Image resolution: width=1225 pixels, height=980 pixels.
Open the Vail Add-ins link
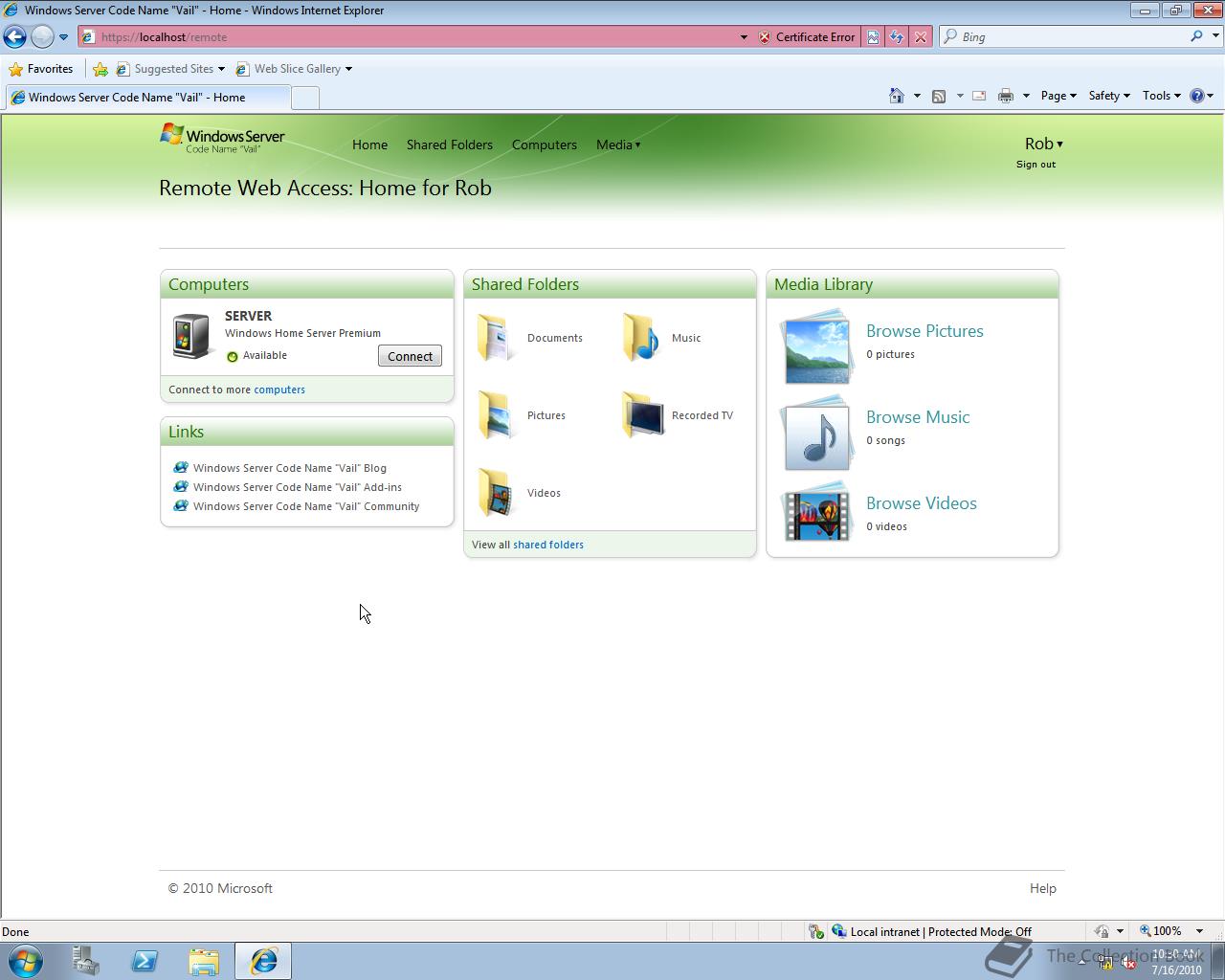click(298, 487)
